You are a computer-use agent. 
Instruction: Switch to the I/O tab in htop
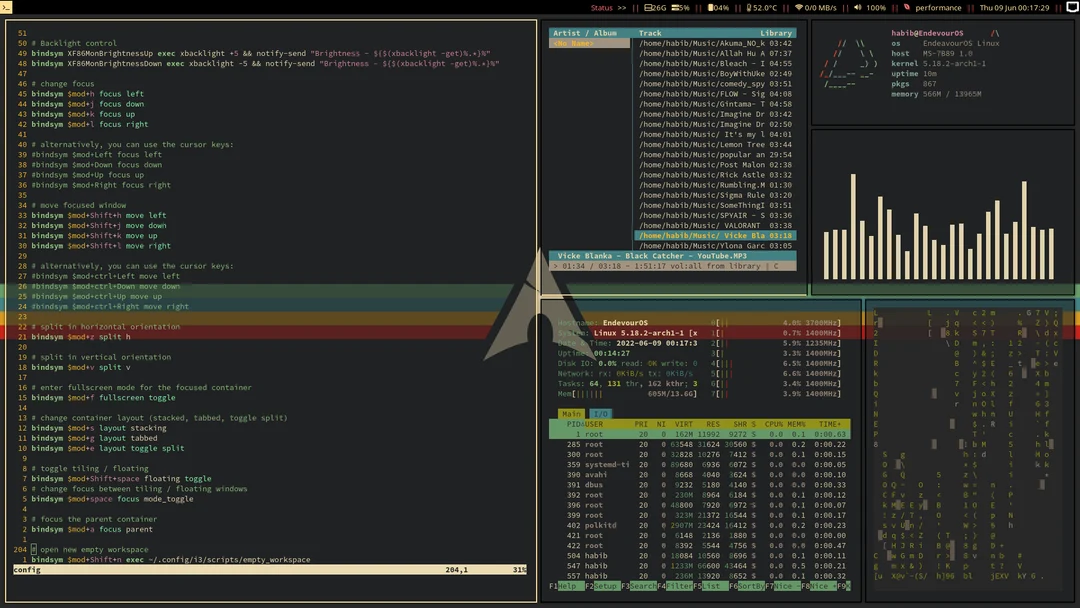[602, 413]
